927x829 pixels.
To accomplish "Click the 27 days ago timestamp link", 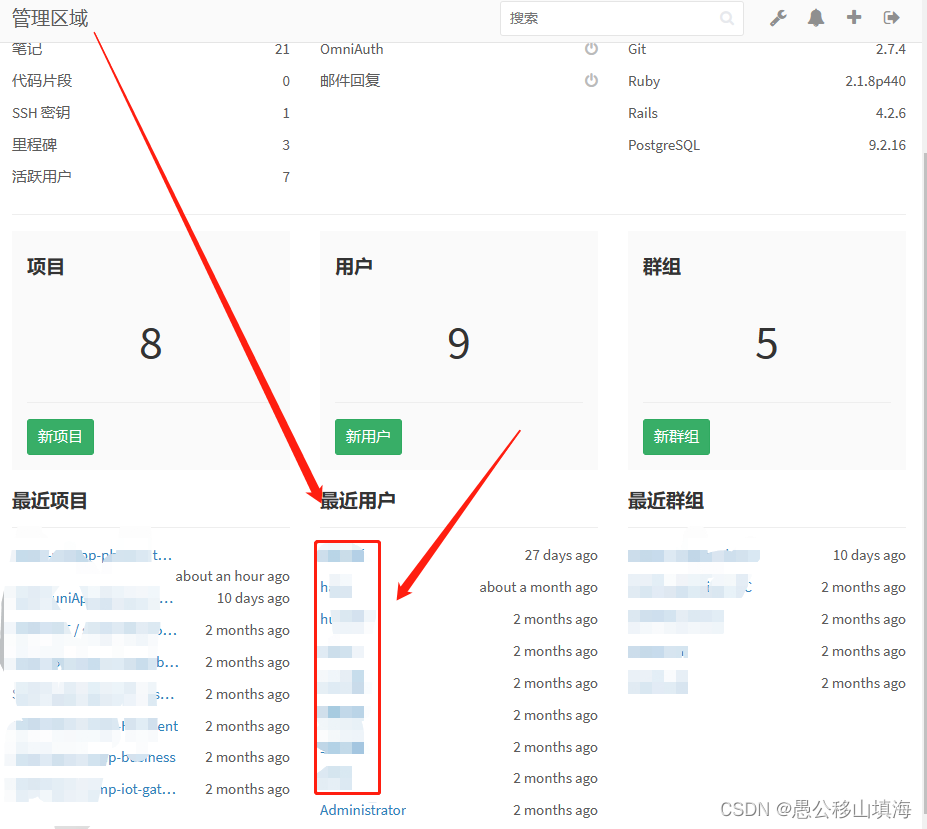I will click(560, 554).
